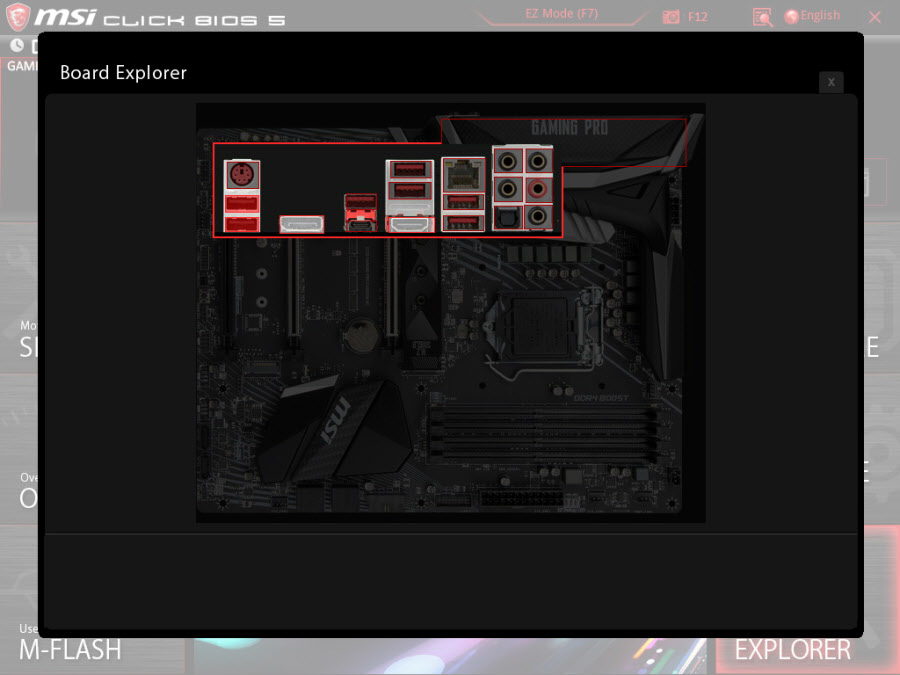Select the DisplayPort connector on the I/O panel
Viewport: 900px width, 675px height.
(301, 224)
